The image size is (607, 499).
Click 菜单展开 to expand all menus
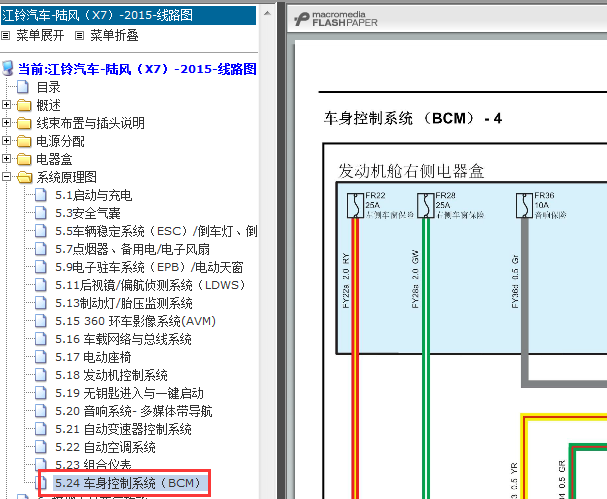[40, 36]
